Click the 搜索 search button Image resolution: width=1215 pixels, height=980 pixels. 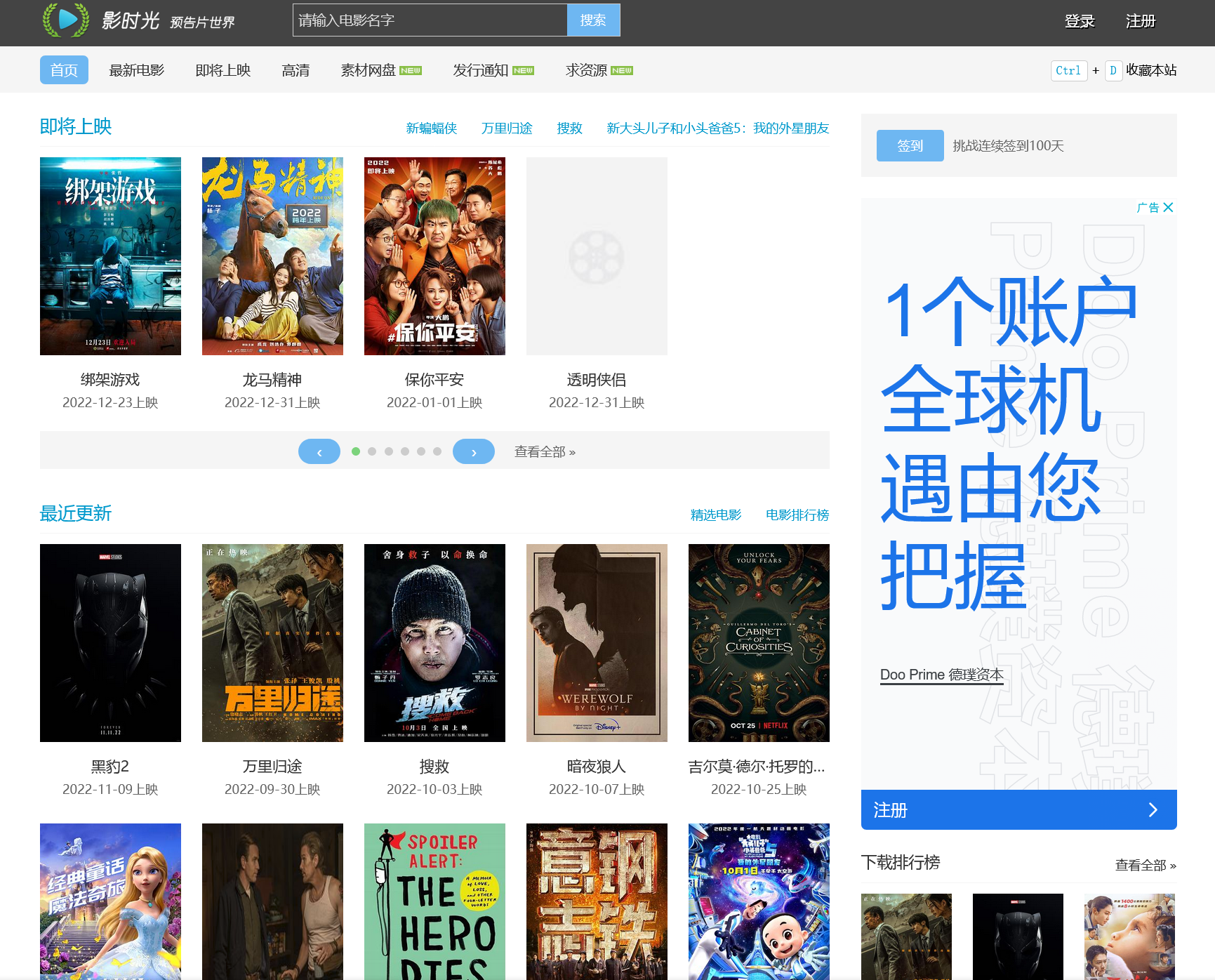593,20
